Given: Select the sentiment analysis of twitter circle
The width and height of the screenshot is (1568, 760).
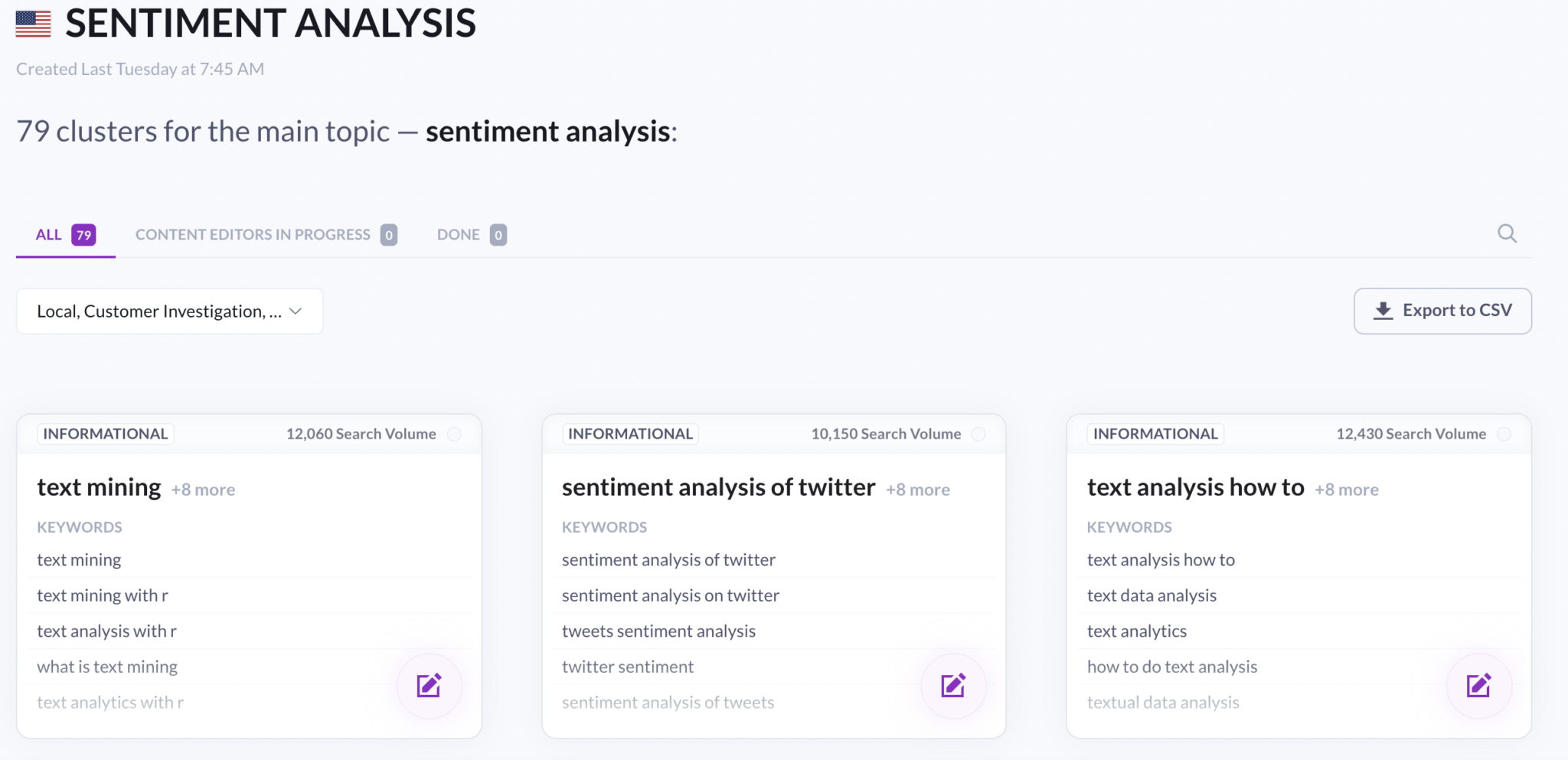Looking at the screenshot, I should (978, 434).
